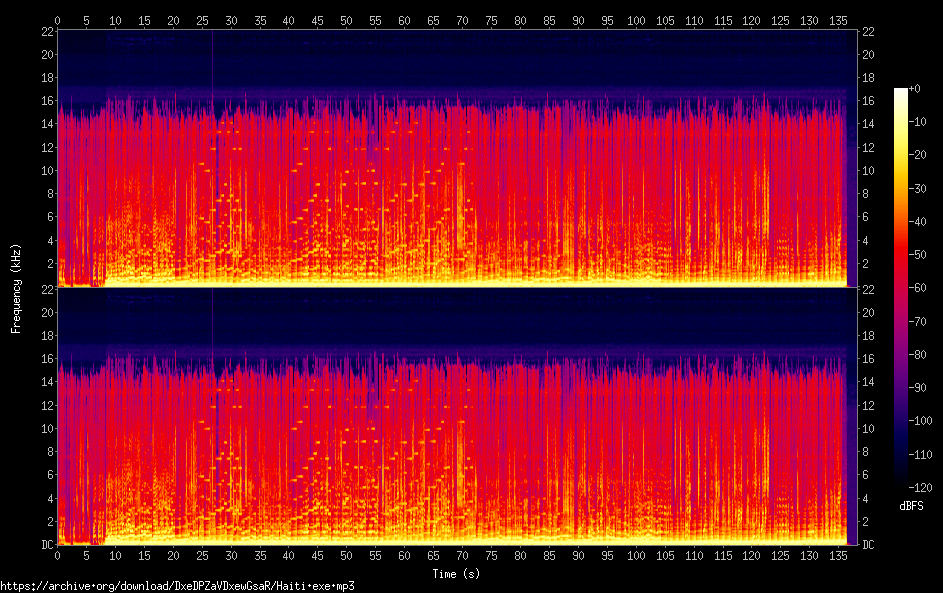Click the archive.org Haiti.exe.mp3 URL
The height and width of the screenshot is (593, 943).
click(x=177, y=586)
